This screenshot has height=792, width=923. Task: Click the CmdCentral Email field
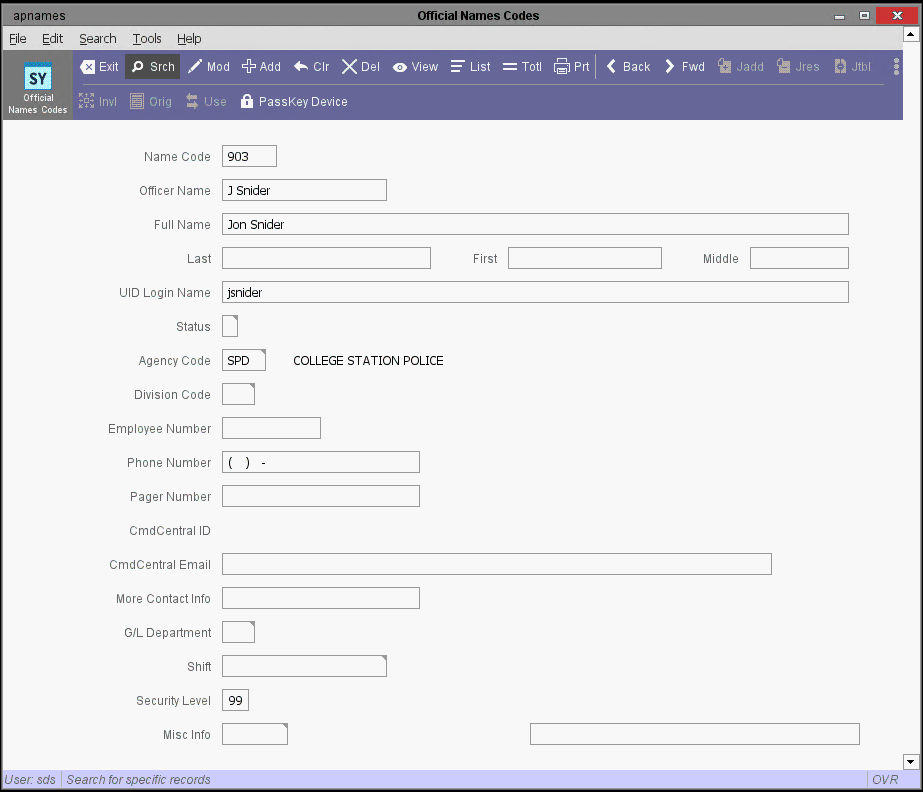click(497, 564)
